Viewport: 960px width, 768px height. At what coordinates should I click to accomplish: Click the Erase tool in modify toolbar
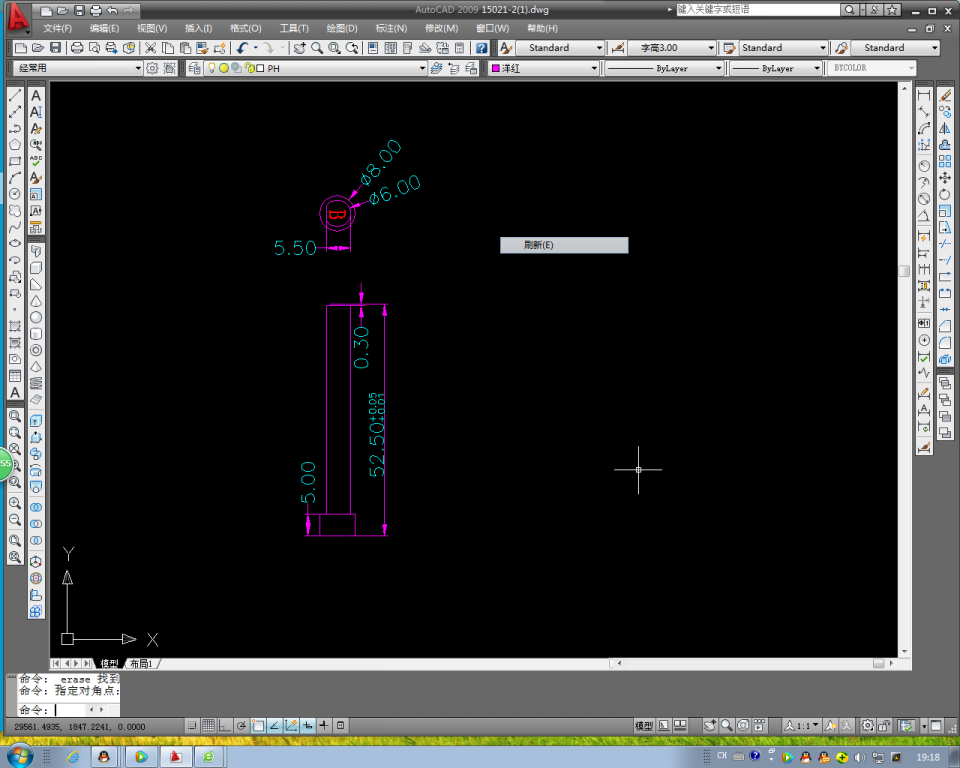pyautogui.click(x=945, y=95)
